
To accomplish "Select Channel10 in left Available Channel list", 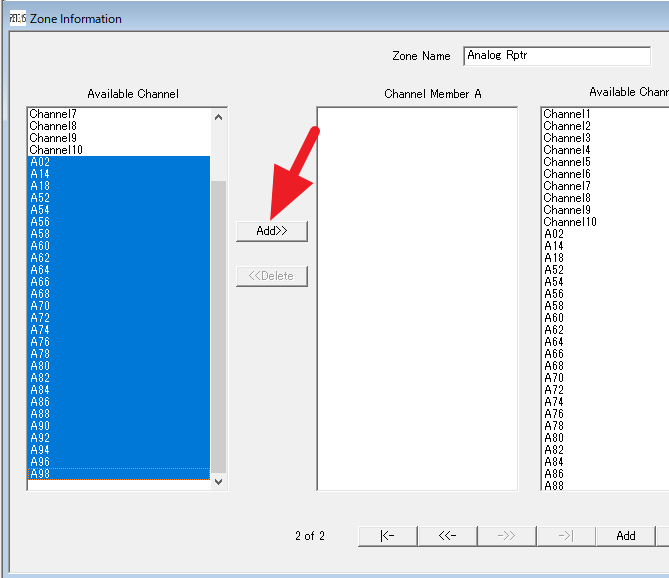I will (55, 150).
